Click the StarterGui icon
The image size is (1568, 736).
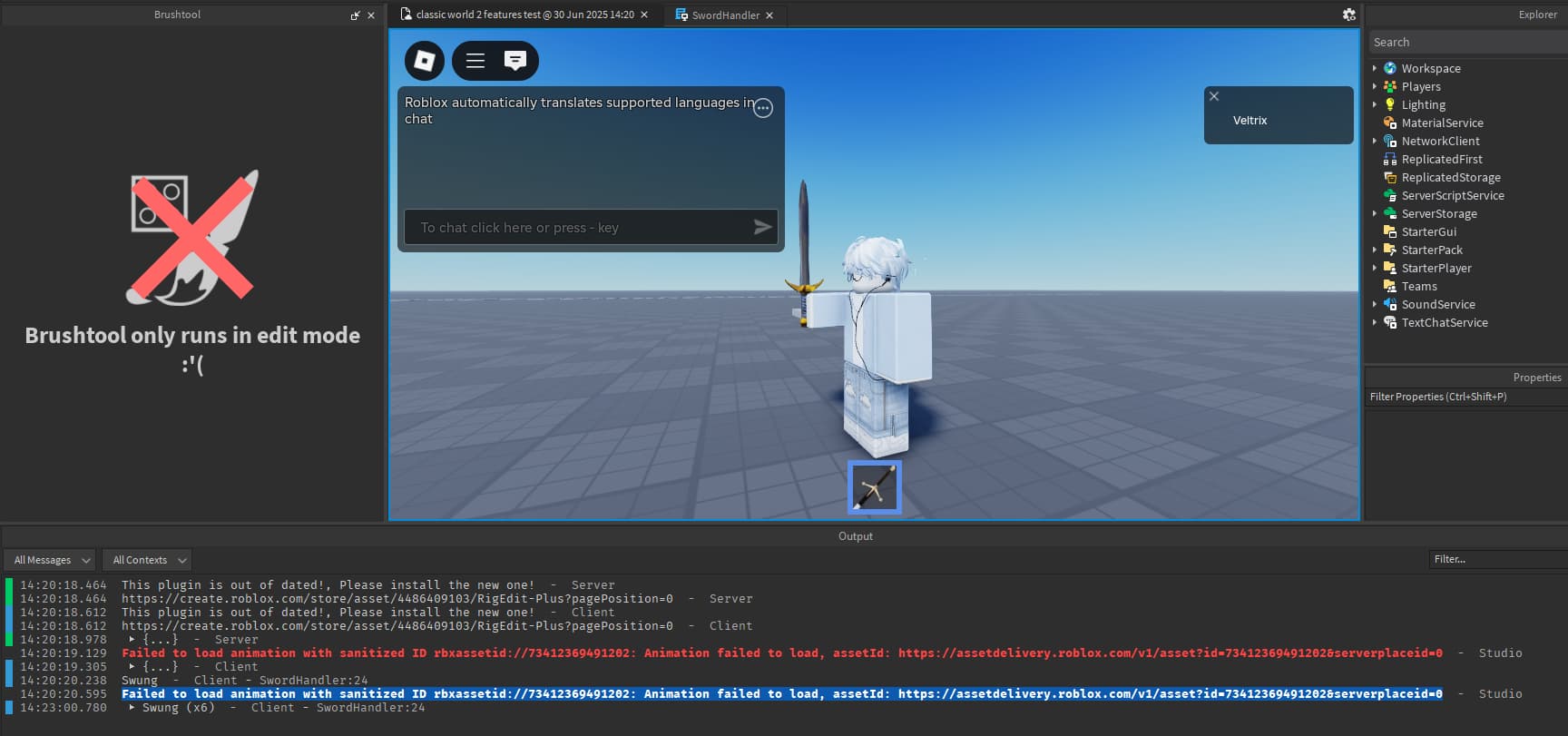pyautogui.click(x=1390, y=231)
